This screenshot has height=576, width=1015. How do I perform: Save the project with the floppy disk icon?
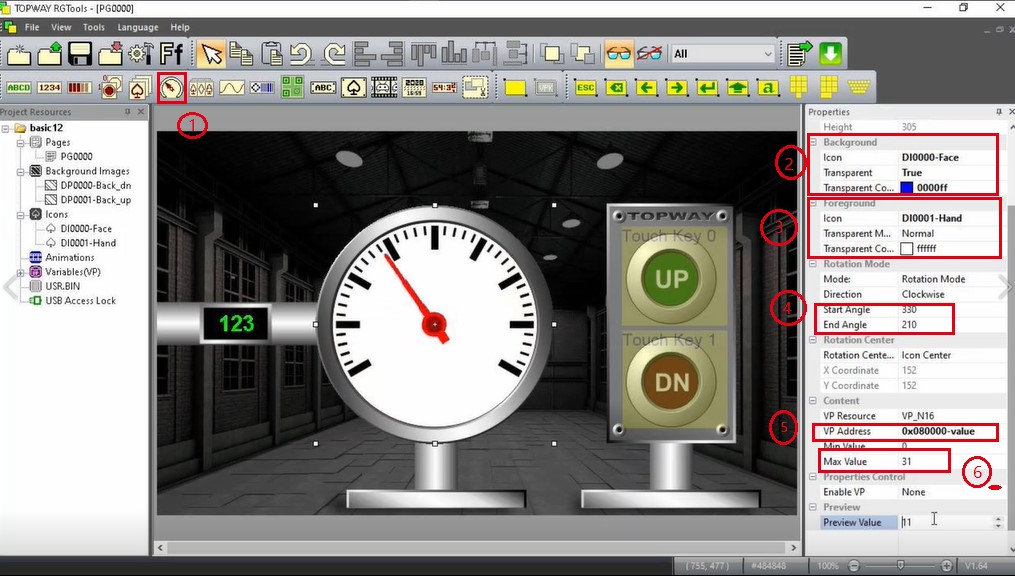tap(80, 54)
